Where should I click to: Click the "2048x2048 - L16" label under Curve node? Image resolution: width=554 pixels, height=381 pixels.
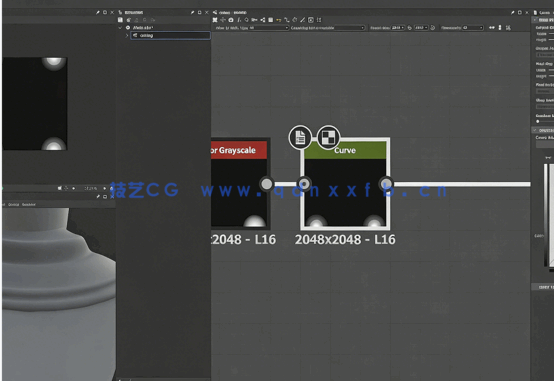[345, 240]
